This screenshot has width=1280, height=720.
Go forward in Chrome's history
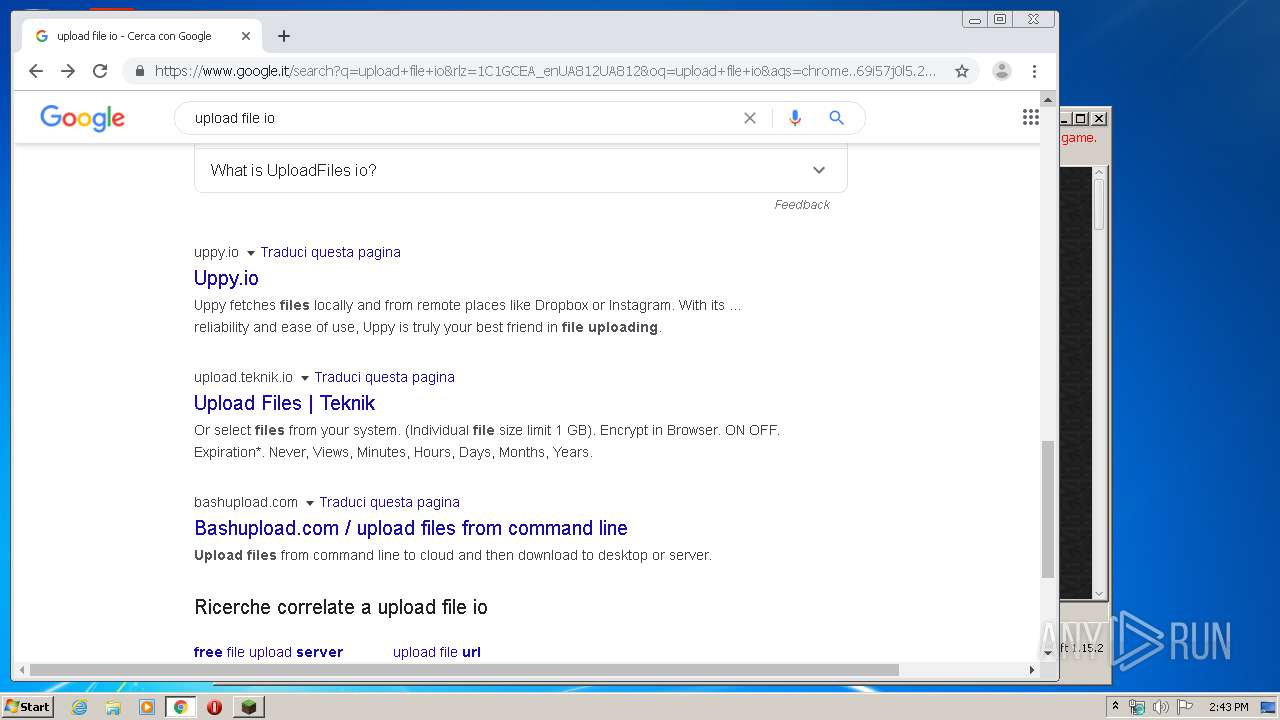[68, 71]
